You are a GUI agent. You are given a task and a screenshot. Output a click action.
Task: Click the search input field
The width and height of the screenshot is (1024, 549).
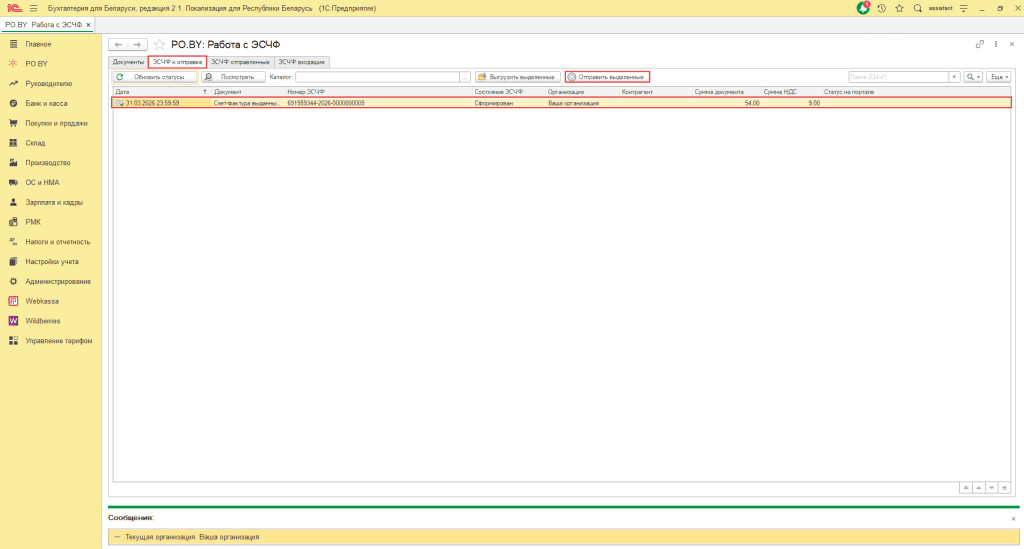tap(897, 77)
